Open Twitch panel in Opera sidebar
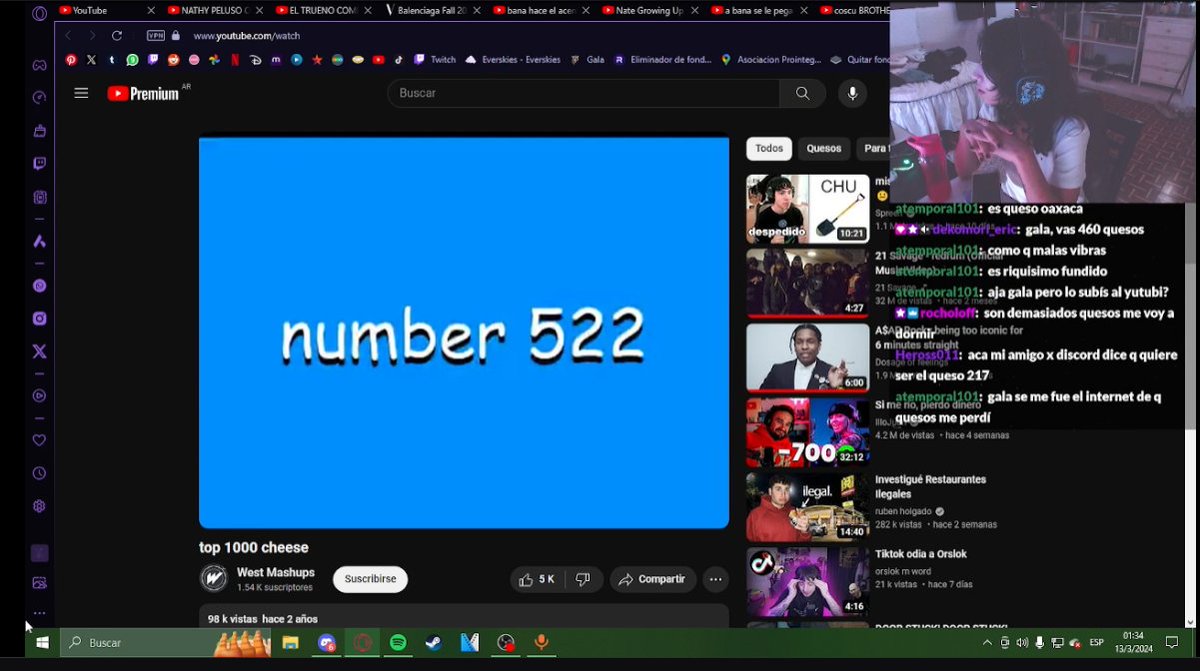This screenshot has width=1200, height=671. pos(39,163)
